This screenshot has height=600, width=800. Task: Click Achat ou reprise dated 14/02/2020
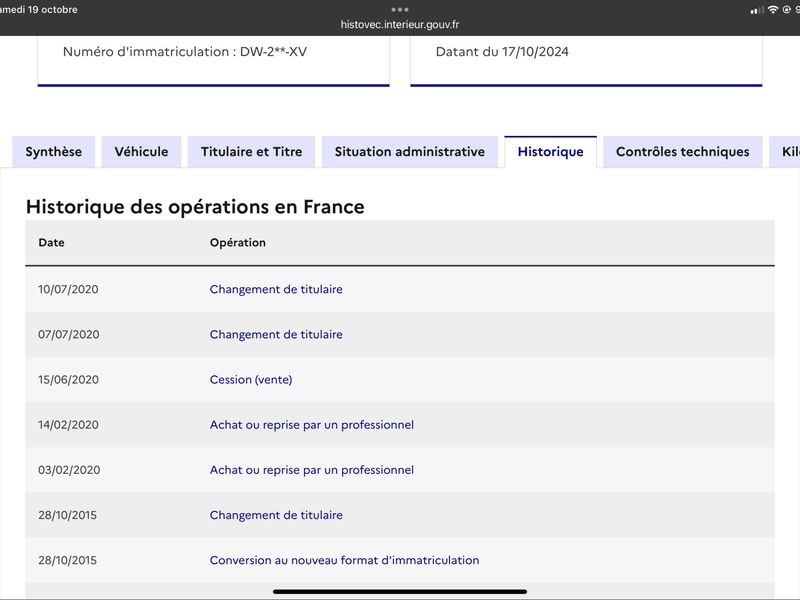point(312,424)
